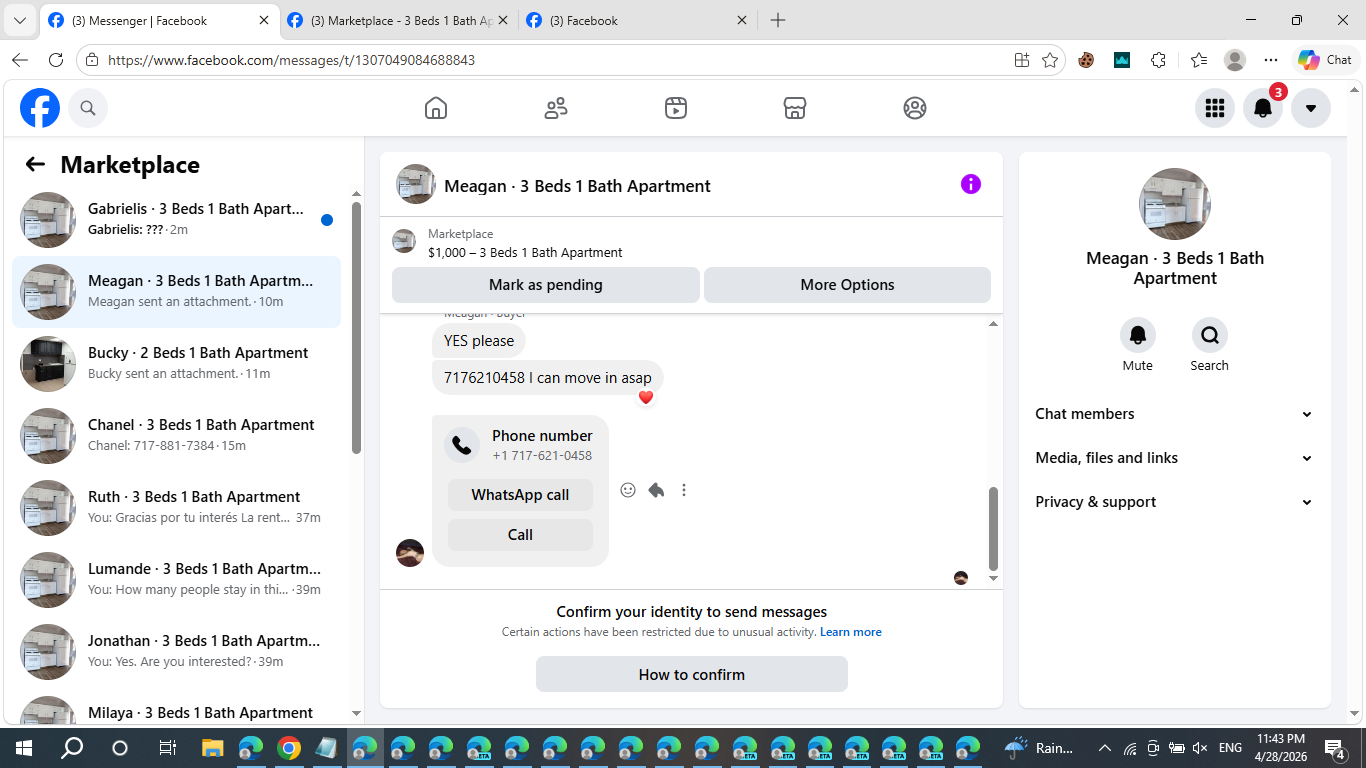The image size is (1366, 768).
Task: Search in the Meagan conversation
Action: 1210,335
